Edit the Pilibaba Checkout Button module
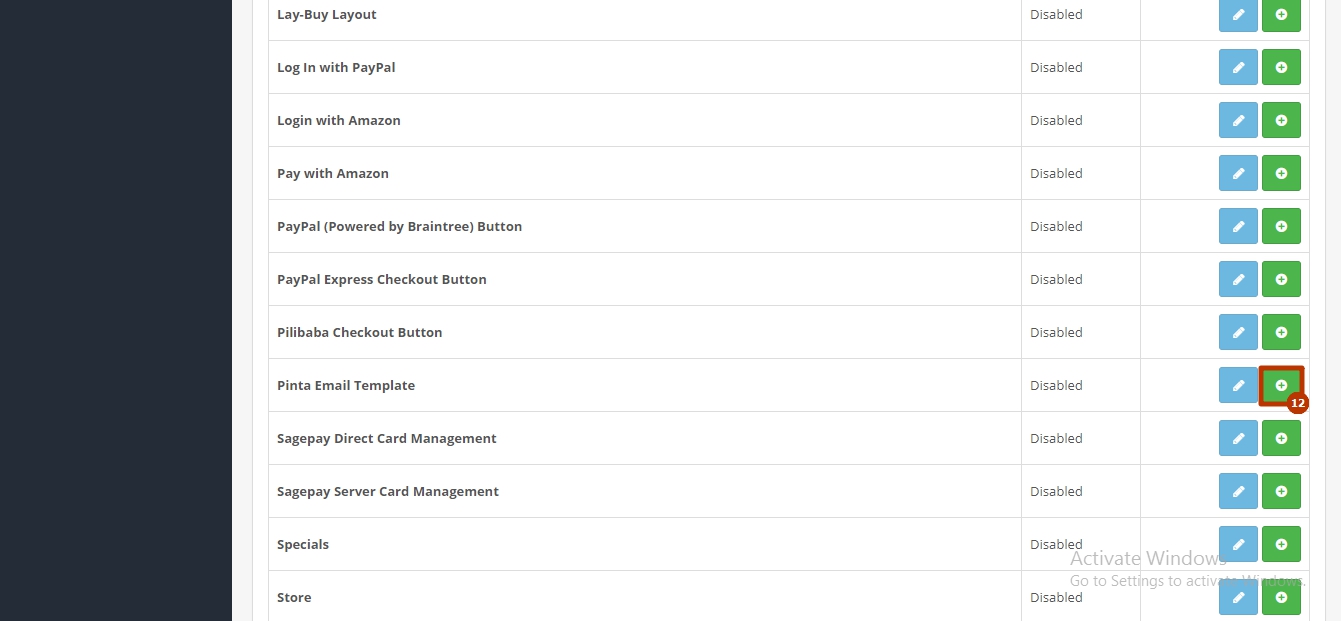 1238,332
